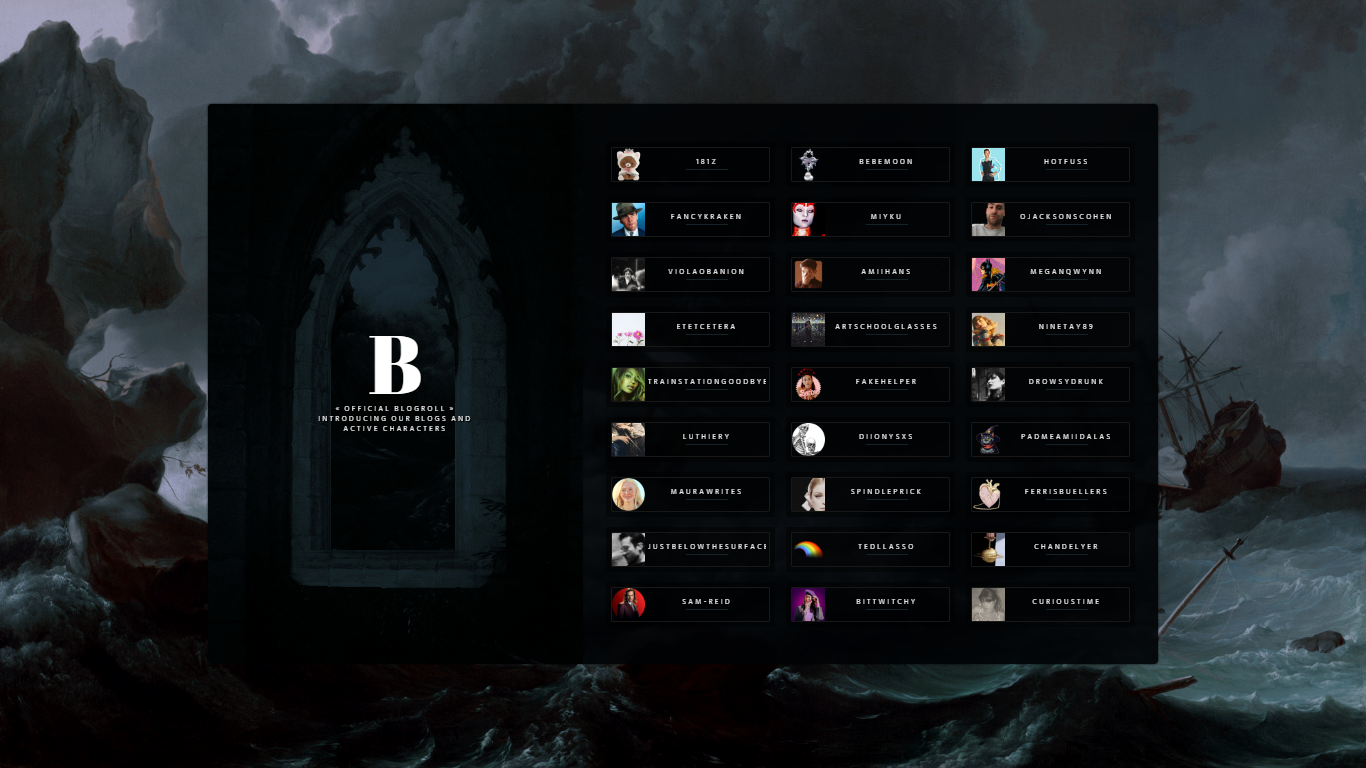Select the LUTHIERY avatar image

(628, 439)
